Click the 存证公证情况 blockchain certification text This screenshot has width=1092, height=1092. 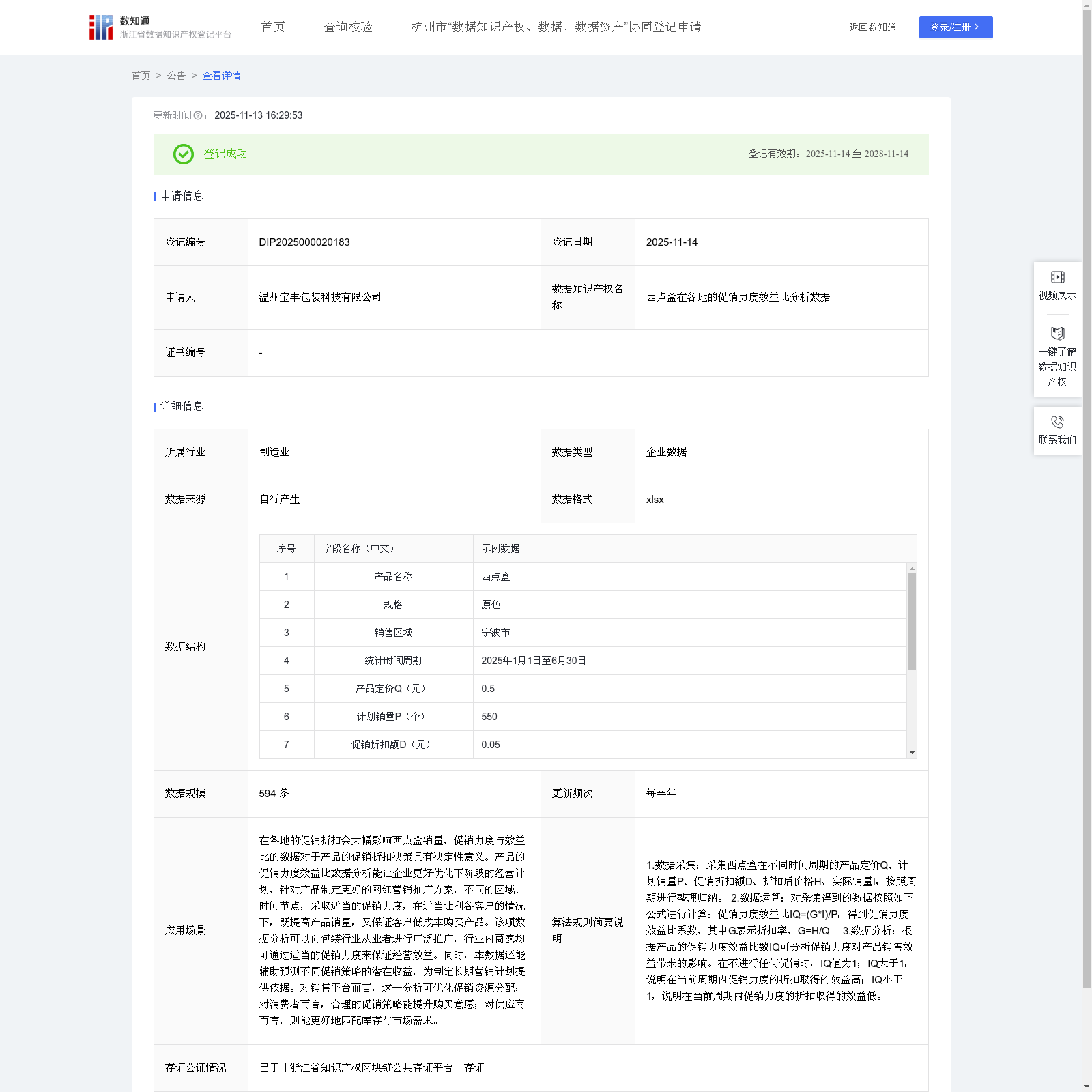click(371, 1068)
